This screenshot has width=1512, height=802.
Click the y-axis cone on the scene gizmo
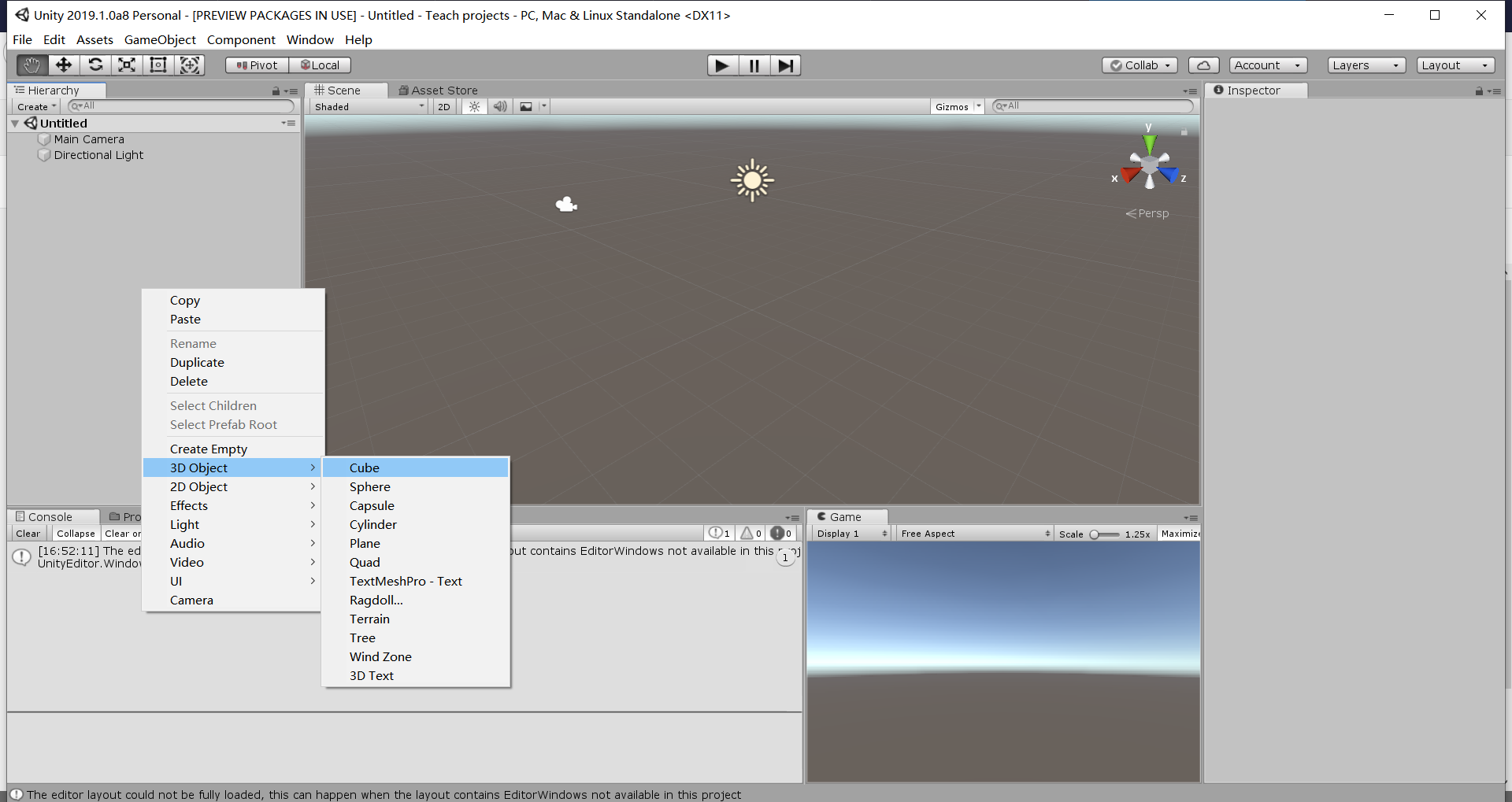[1150, 142]
